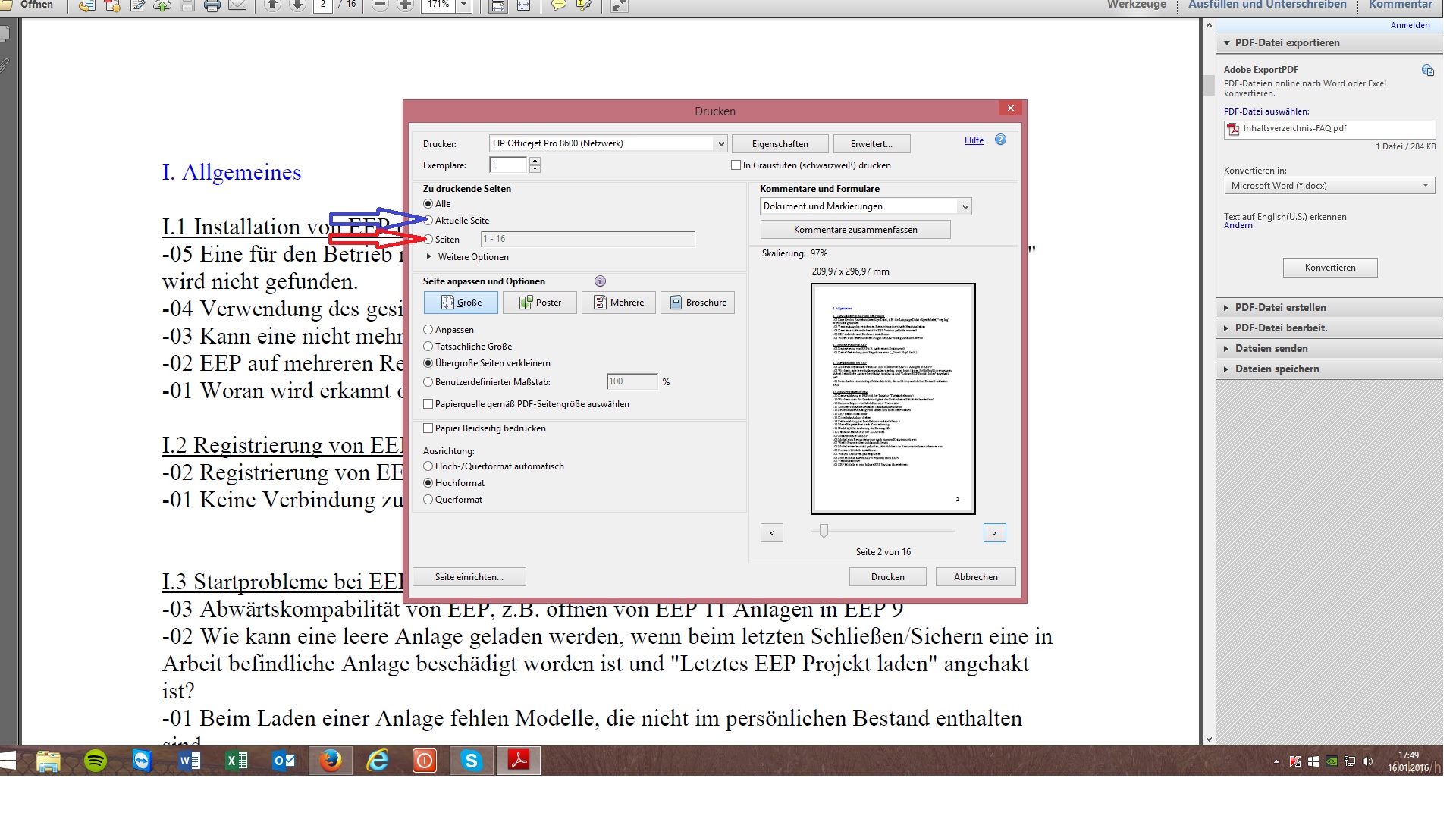Open the Drucker printer dropdown
This screenshot has height=819, width=1456.
(x=720, y=143)
